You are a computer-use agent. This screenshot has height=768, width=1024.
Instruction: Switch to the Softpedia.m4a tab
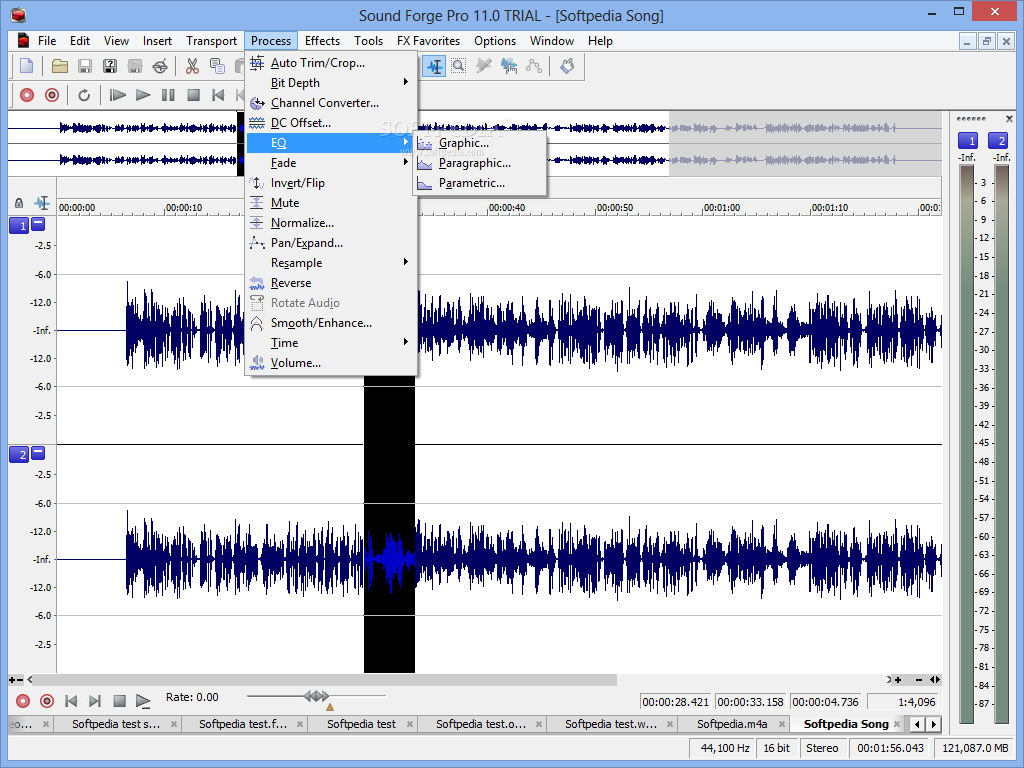coord(732,724)
